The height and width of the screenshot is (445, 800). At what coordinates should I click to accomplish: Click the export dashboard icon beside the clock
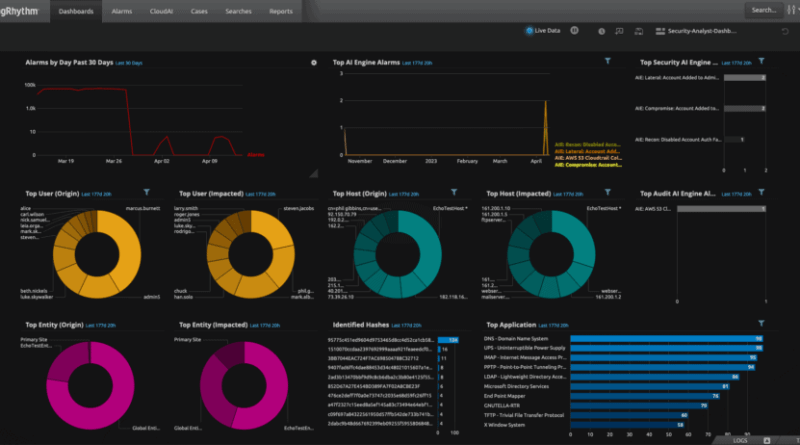pos(619,31)
